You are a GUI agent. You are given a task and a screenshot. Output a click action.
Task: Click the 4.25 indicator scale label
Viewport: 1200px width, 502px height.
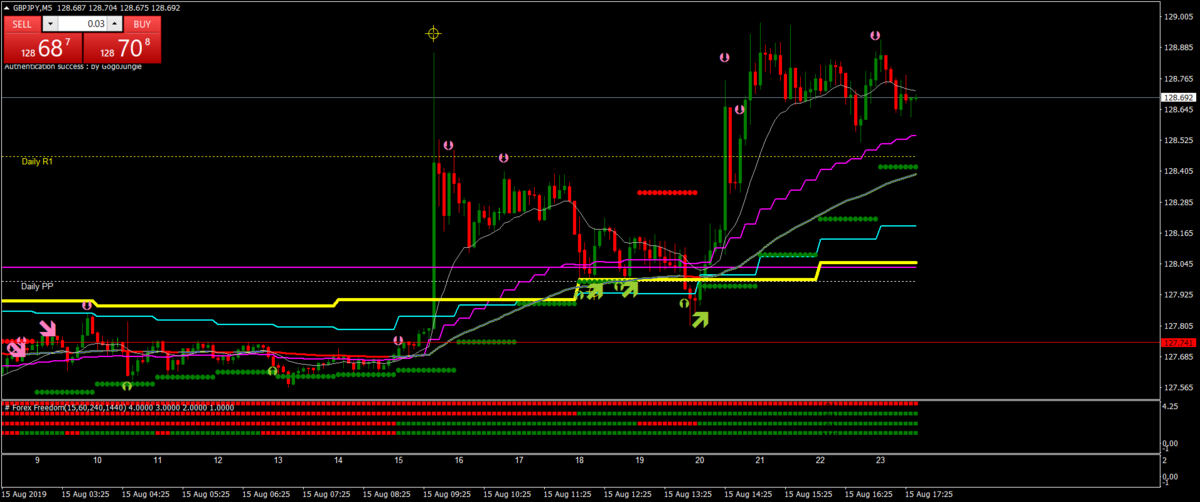click(x=1170, y=407)
